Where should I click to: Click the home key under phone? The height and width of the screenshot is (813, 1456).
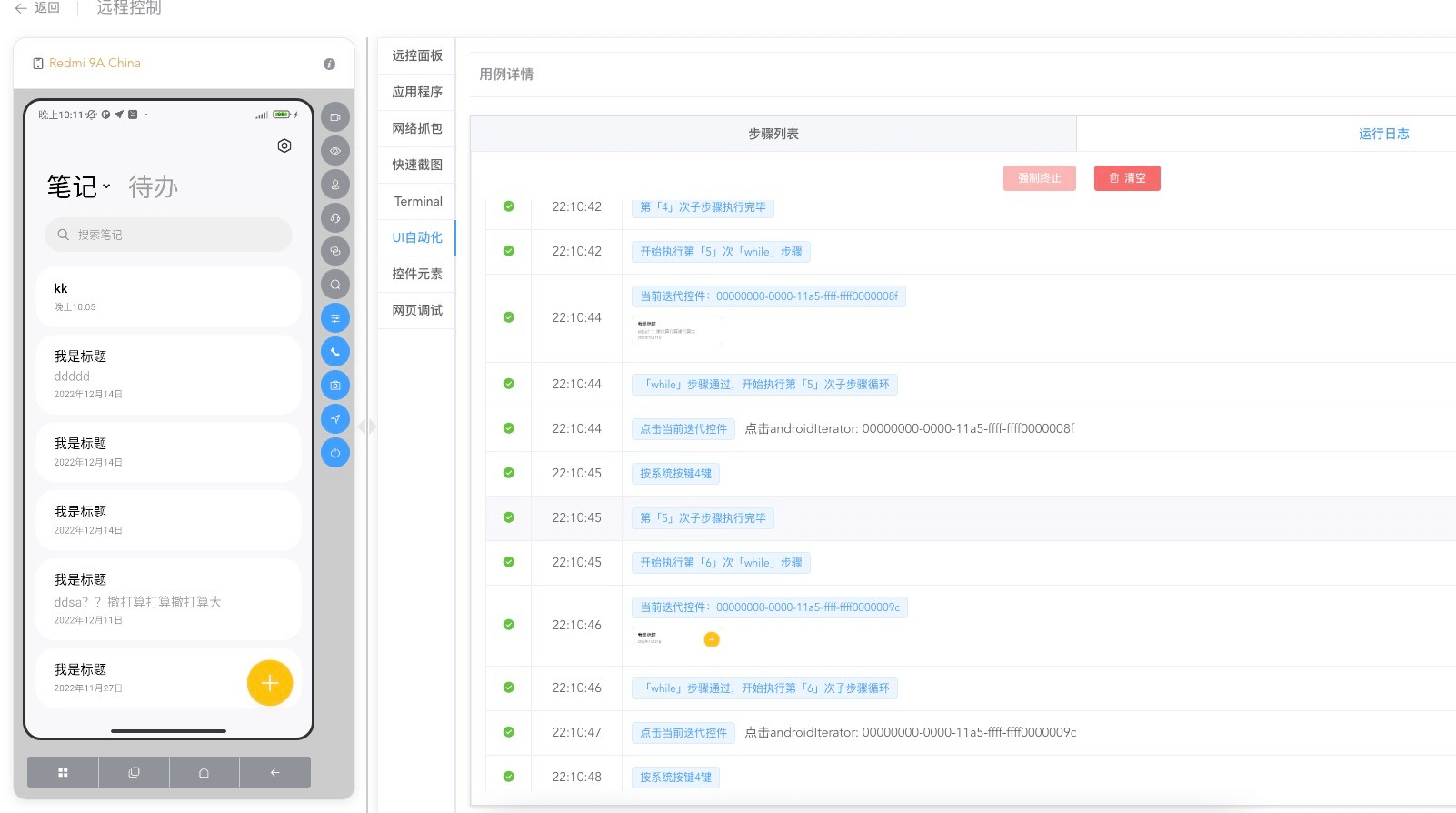pyautogui.click(x=204, y=772)
